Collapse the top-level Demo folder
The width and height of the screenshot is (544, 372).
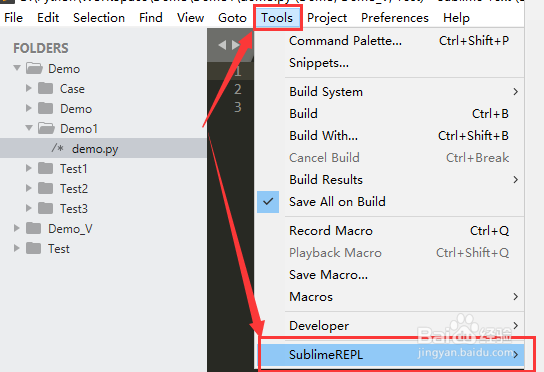pyautogui.click(x=17, y=68)
